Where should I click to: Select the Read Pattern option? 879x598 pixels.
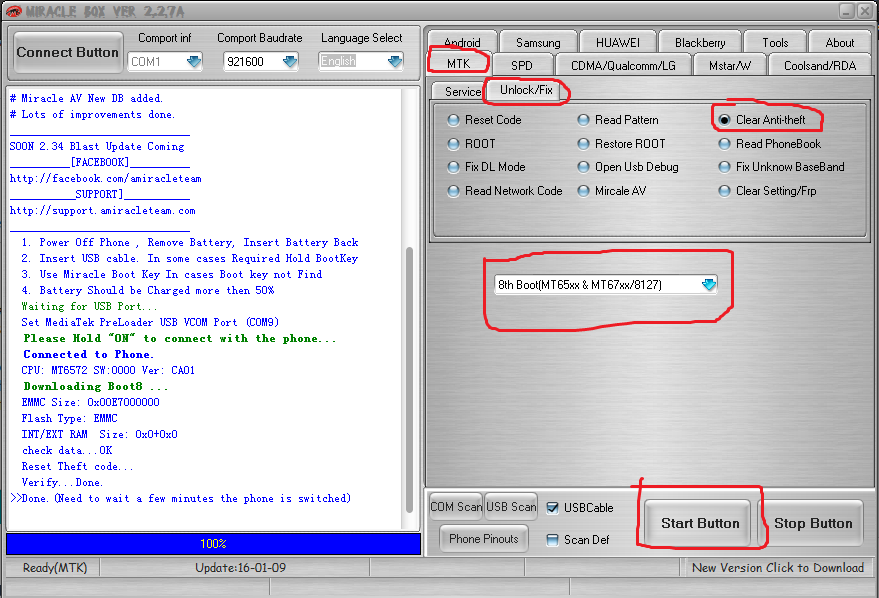pyautogui.click(x=583, y=120)
